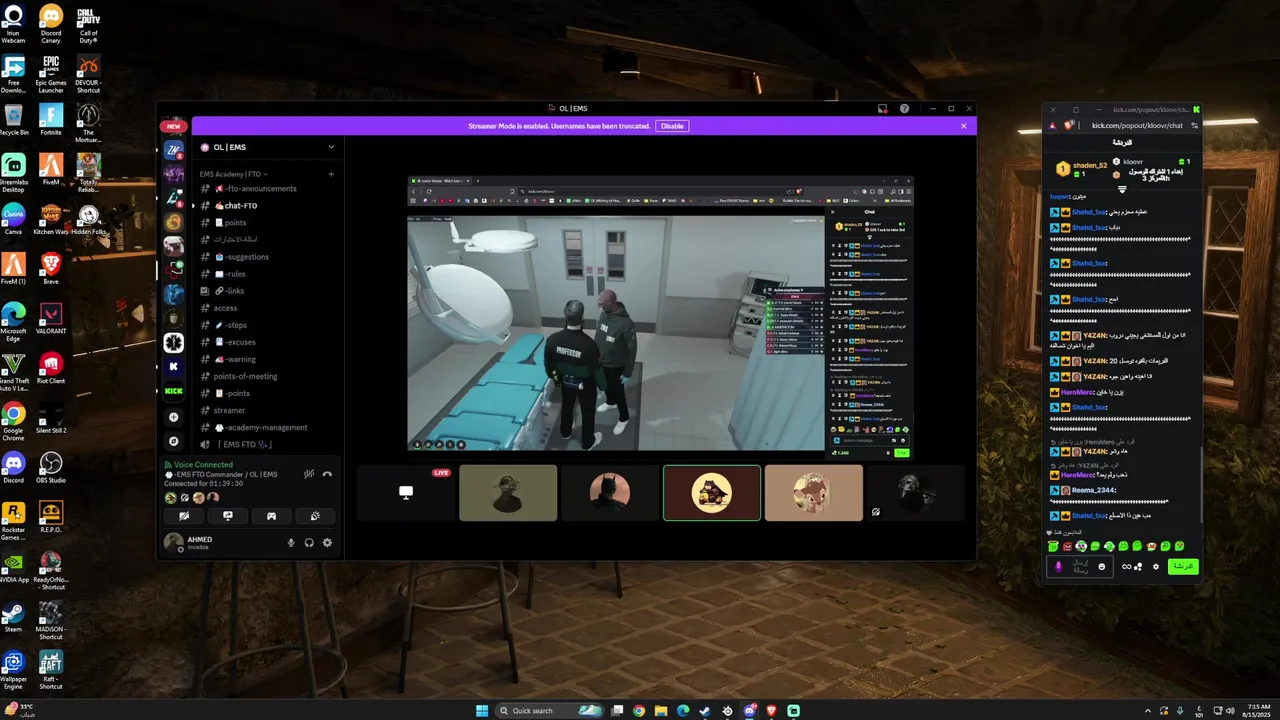Select the deer avatar participant tile

coord(814,492)
